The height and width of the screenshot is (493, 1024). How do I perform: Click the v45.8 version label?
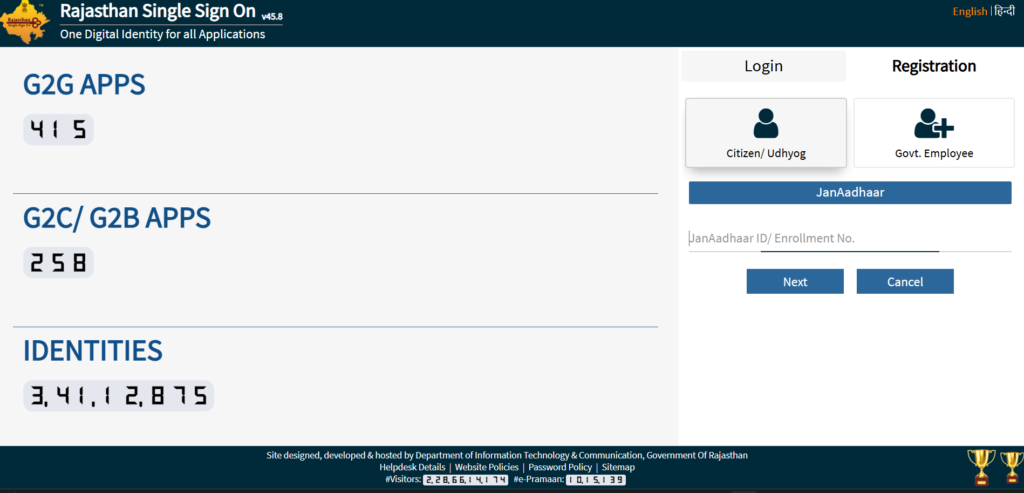pos(272,16)
